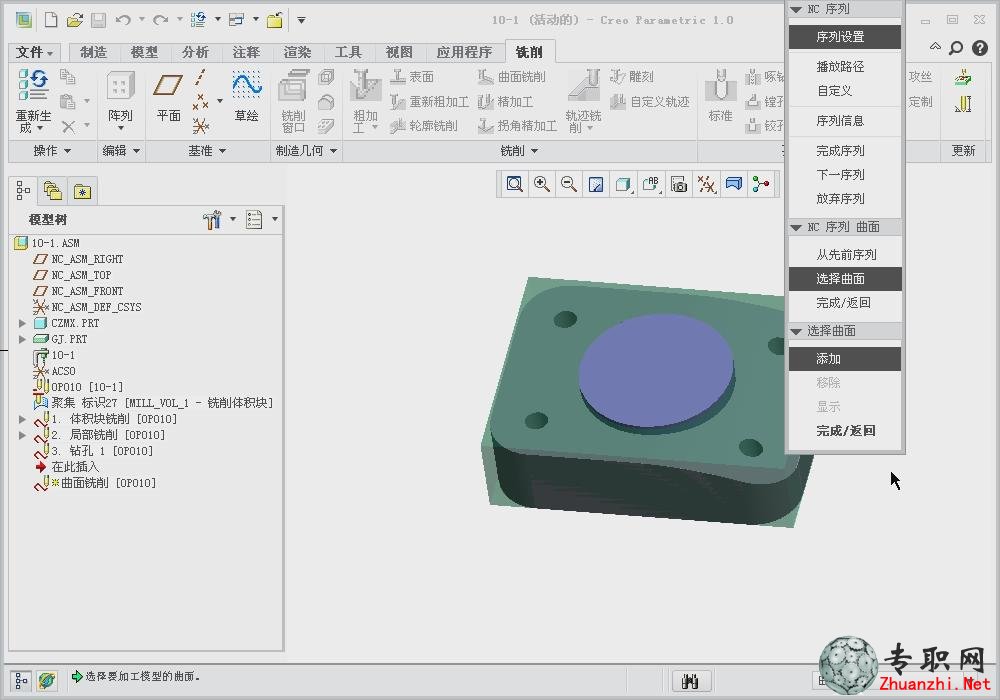Click the Repaint view icon
1000x700 pixels.
[x=596, y=185]
